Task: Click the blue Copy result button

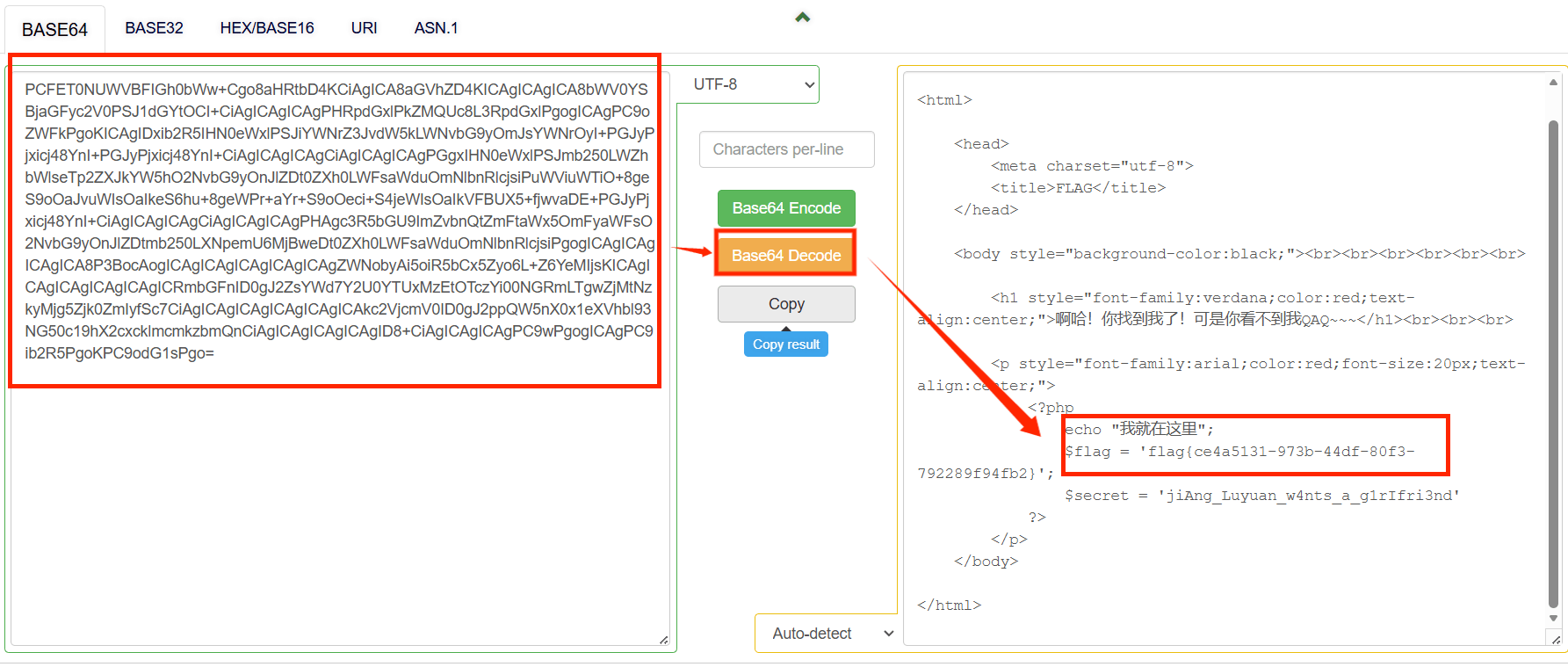Action: [x=786, y=344]
